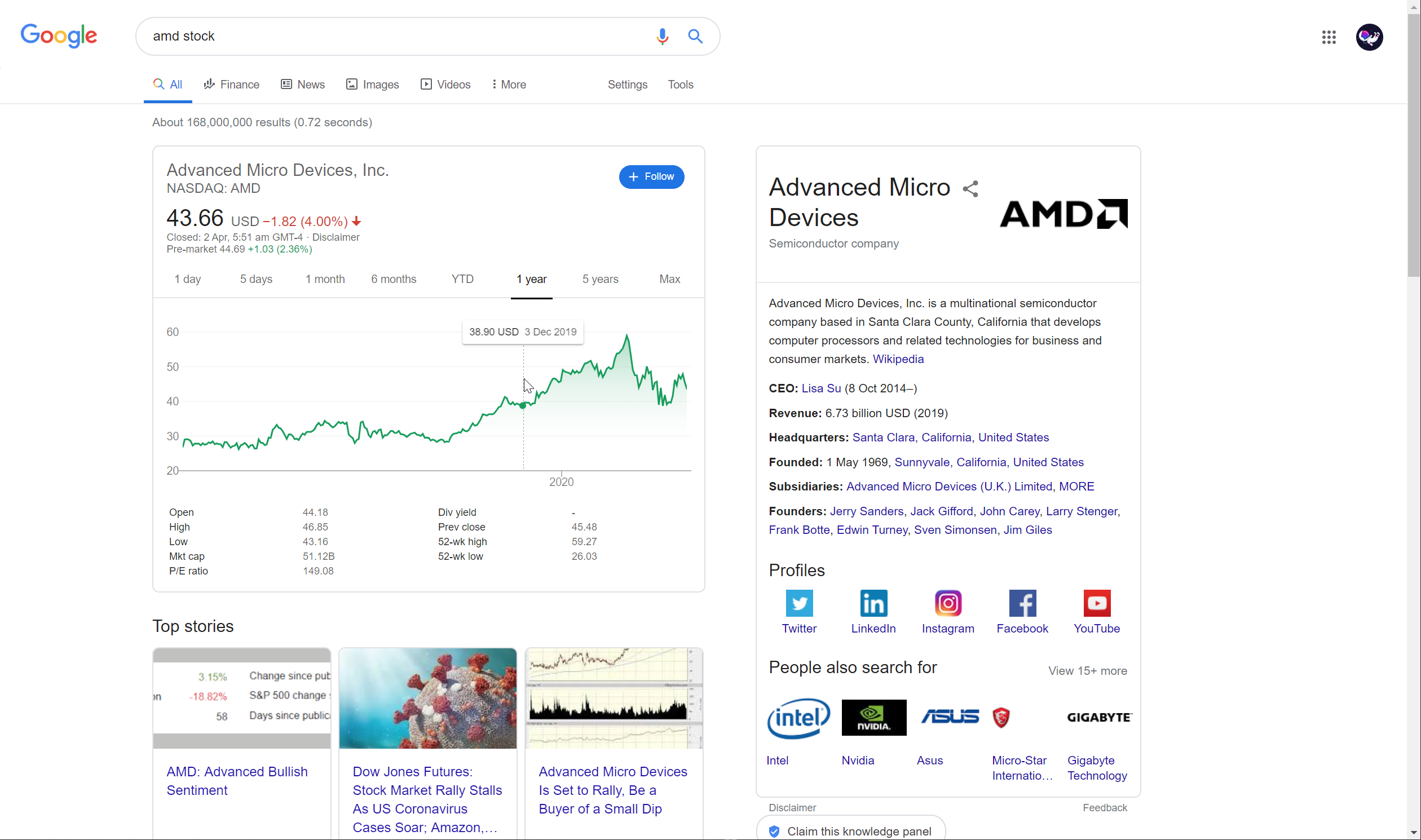Switch to the Finance tab
The width and height of the screenshot is (1421, 840).
click(232, 85)
